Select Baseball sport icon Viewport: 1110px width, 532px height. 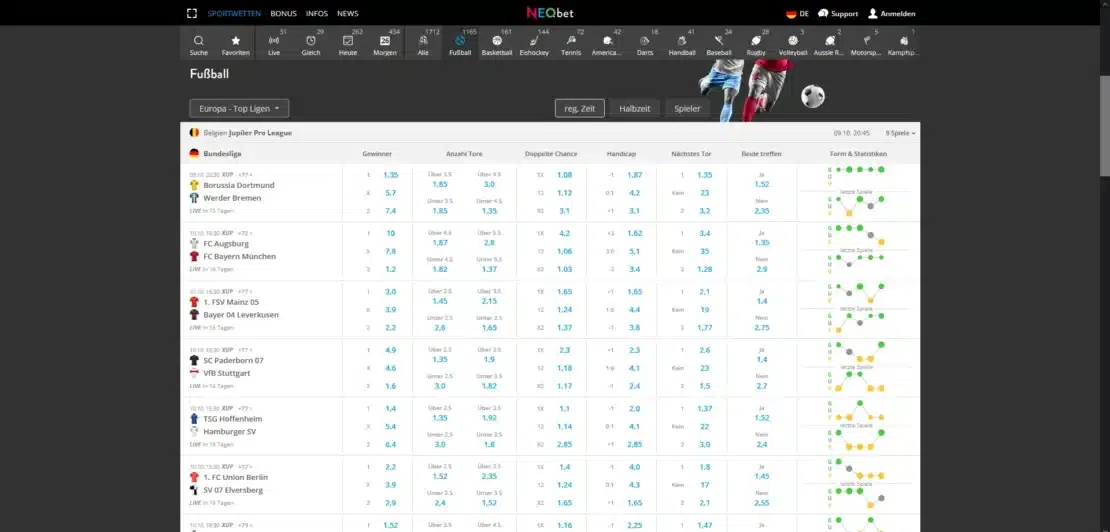click(719, 41)
